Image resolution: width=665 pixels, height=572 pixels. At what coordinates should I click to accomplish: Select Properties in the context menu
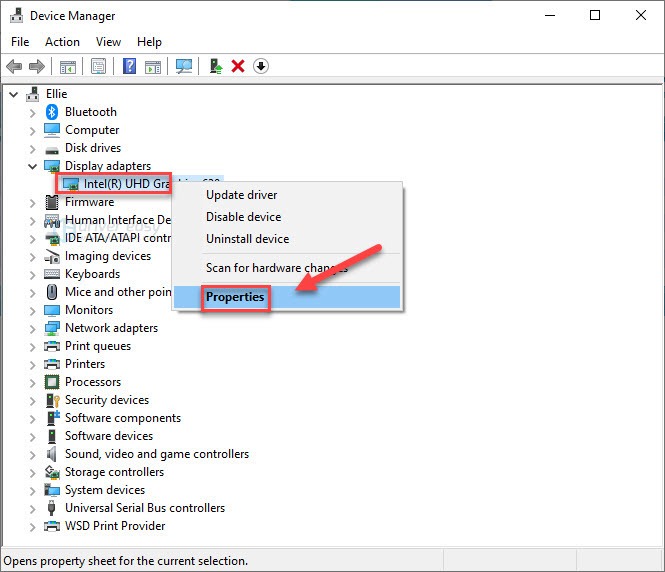pos(287,297)
